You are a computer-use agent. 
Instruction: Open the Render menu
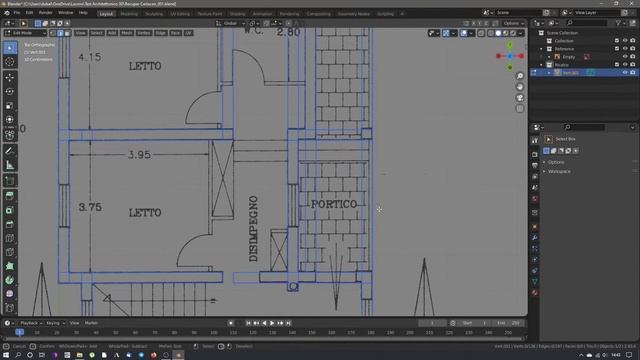[x=45, y=13]
